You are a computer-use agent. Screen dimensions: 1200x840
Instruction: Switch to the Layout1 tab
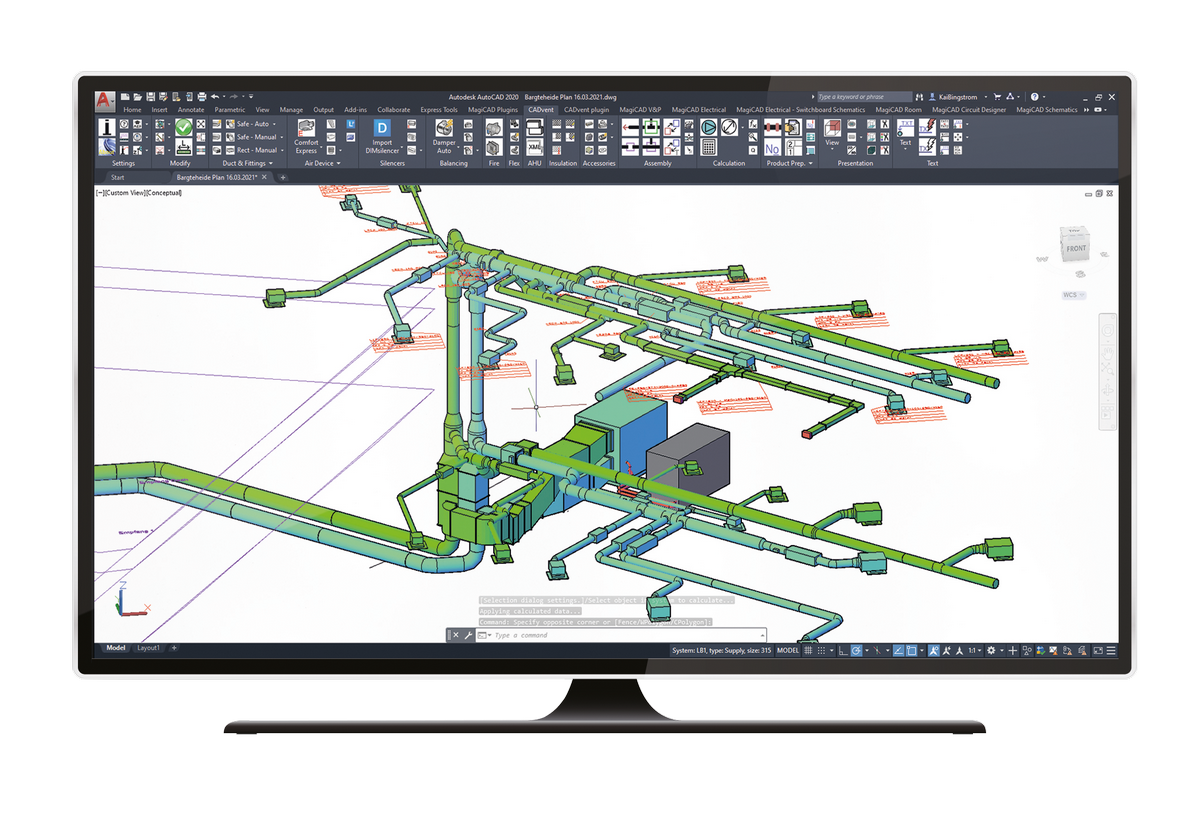148,648
